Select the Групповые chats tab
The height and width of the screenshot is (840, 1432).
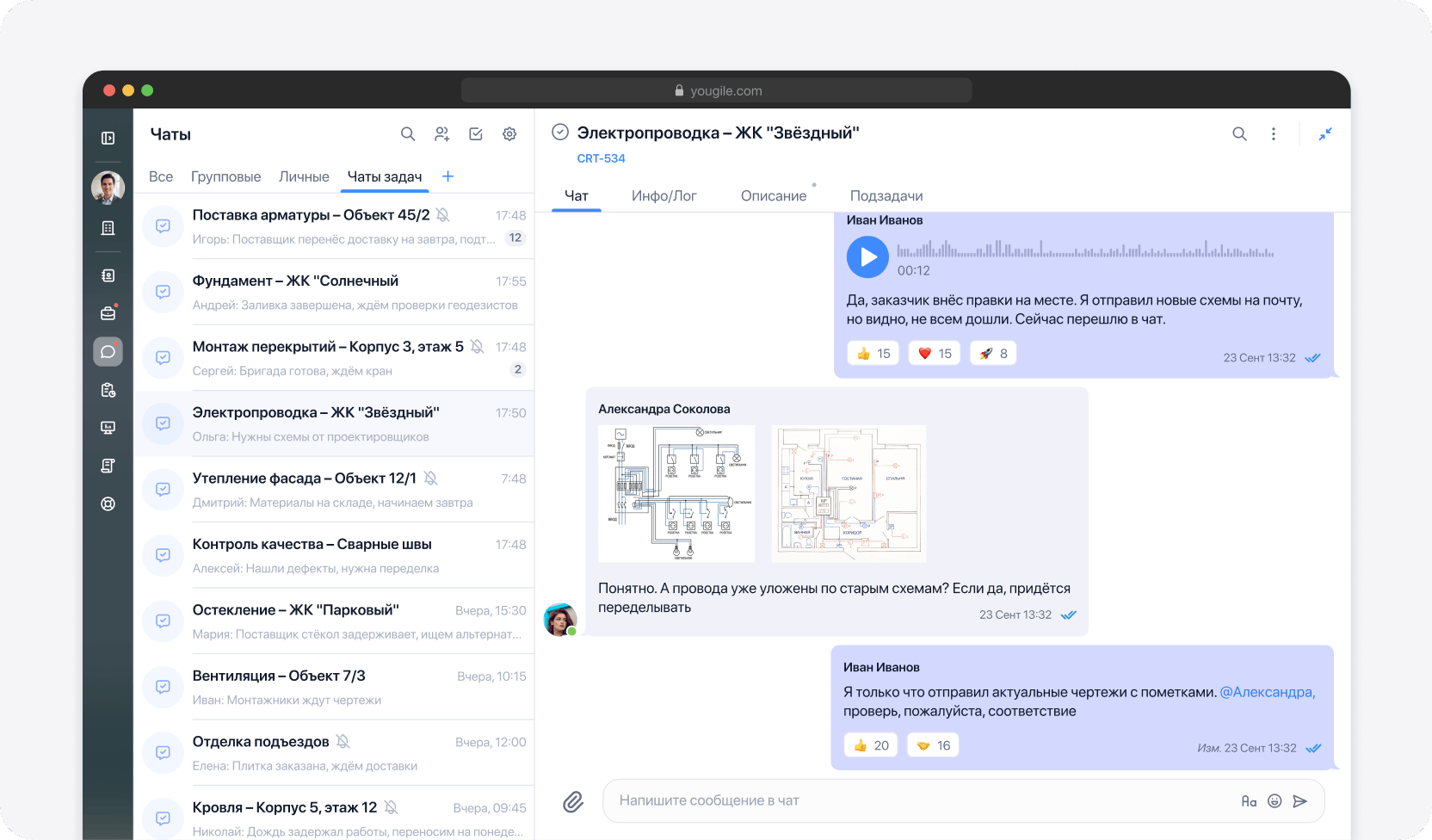(225, 176)
